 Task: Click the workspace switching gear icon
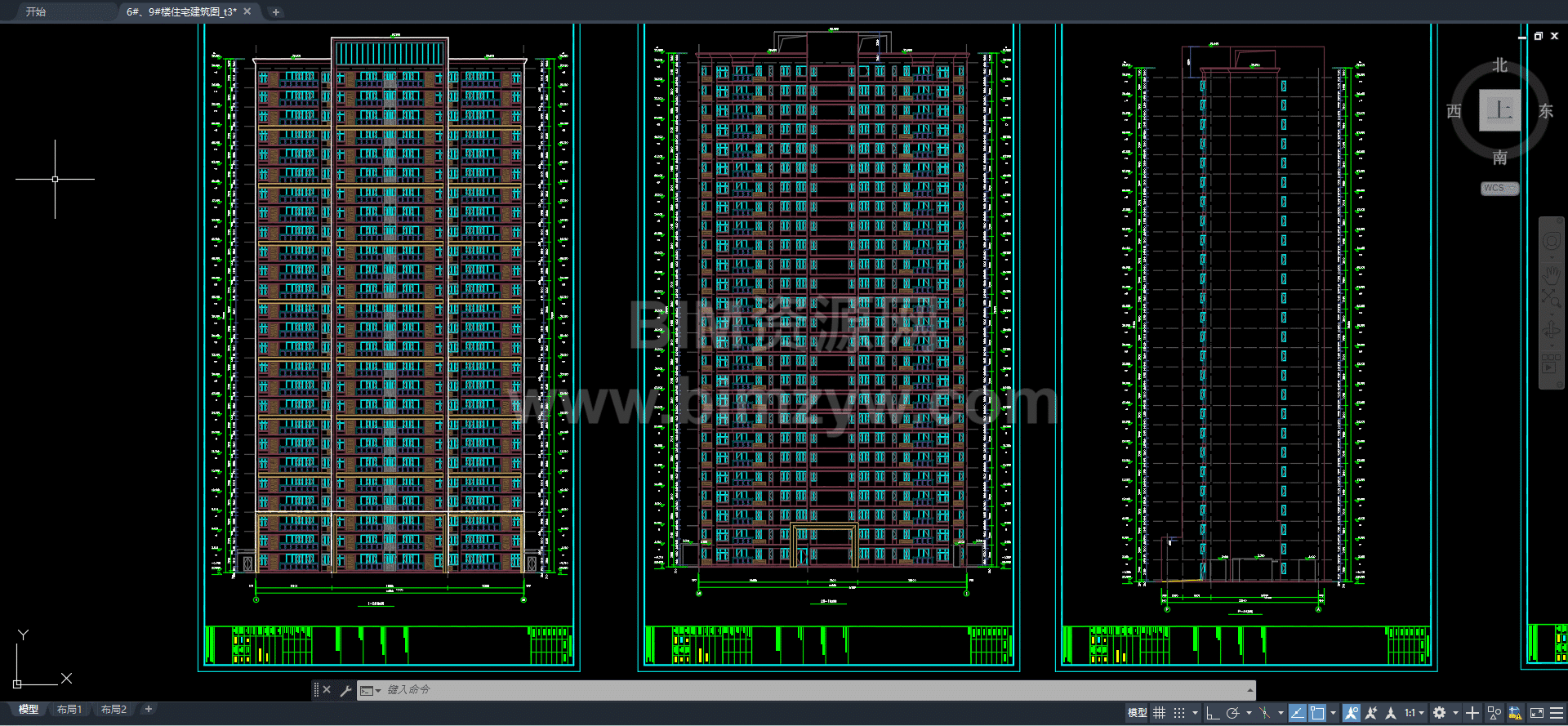1439,713
